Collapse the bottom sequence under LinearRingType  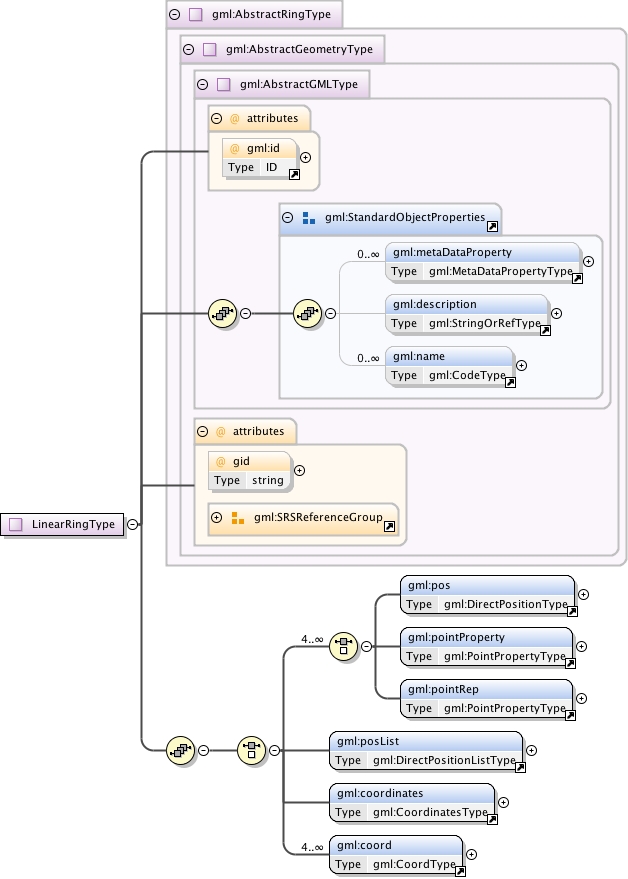[x=204, y=750]
